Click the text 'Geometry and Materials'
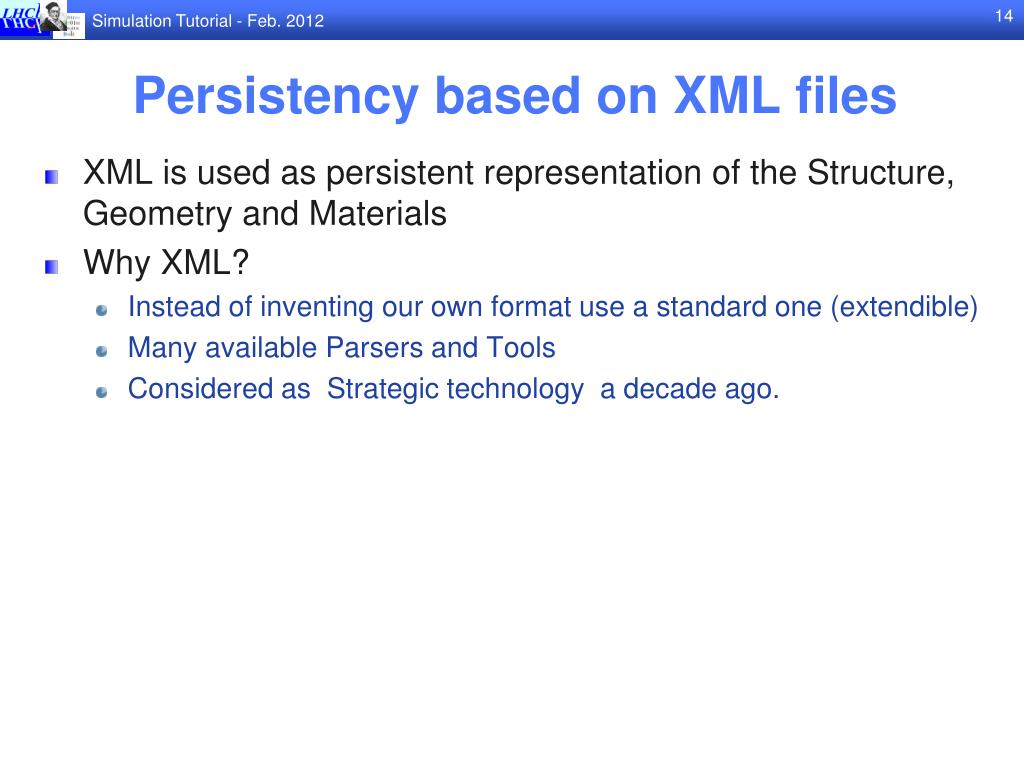Image resolution: width=1024 pixels, height=768 pixels. pyautogui.click(x=265, y=214)
